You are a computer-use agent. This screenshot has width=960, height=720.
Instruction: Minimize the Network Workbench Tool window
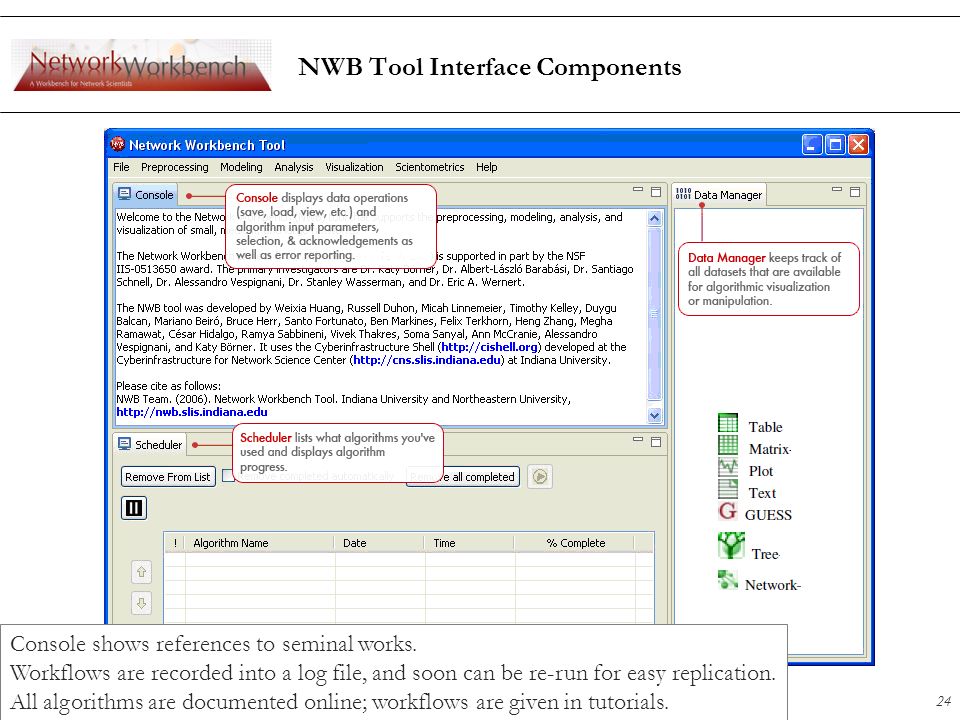click(812, 145)
